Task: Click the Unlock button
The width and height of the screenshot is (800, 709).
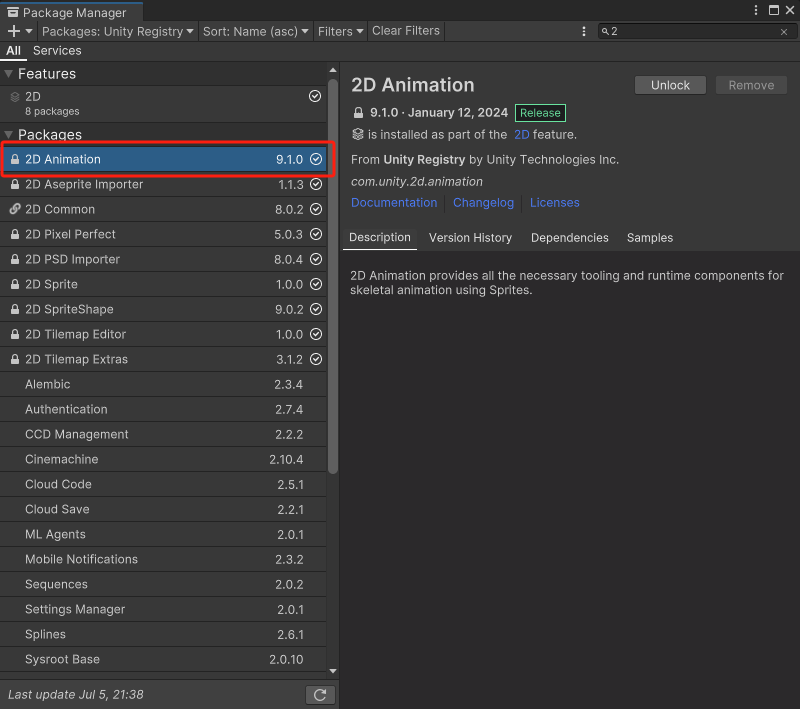Action: (x=670, y=85)
